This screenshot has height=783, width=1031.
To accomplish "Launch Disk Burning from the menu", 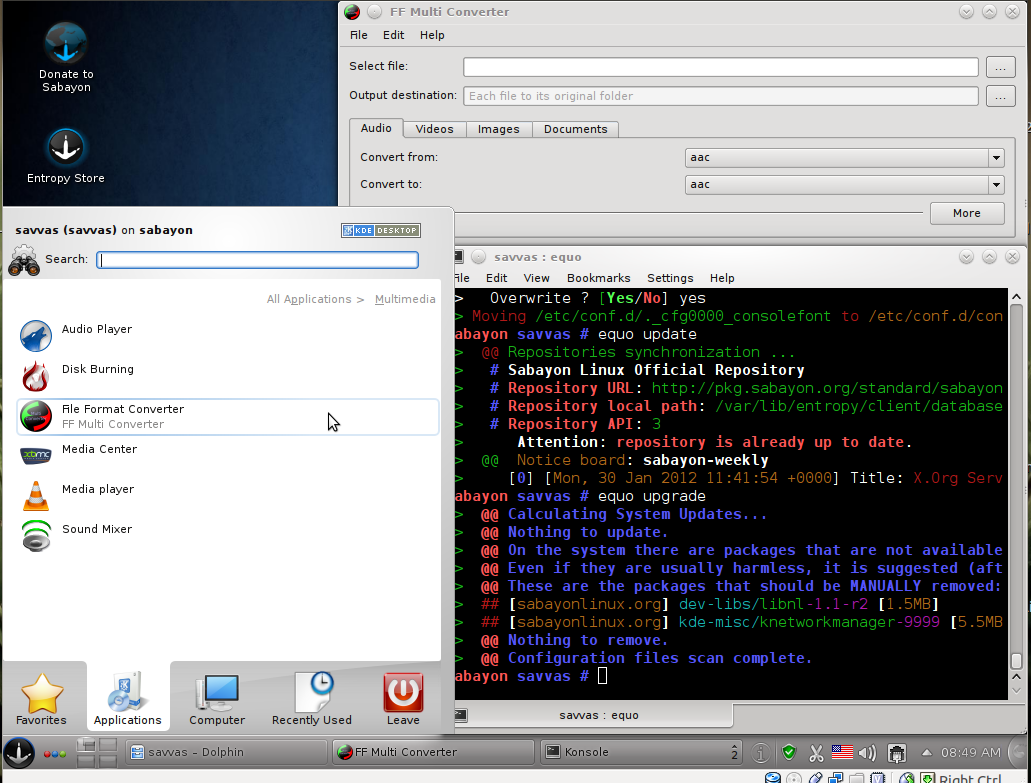I will (x=97, y=370).
